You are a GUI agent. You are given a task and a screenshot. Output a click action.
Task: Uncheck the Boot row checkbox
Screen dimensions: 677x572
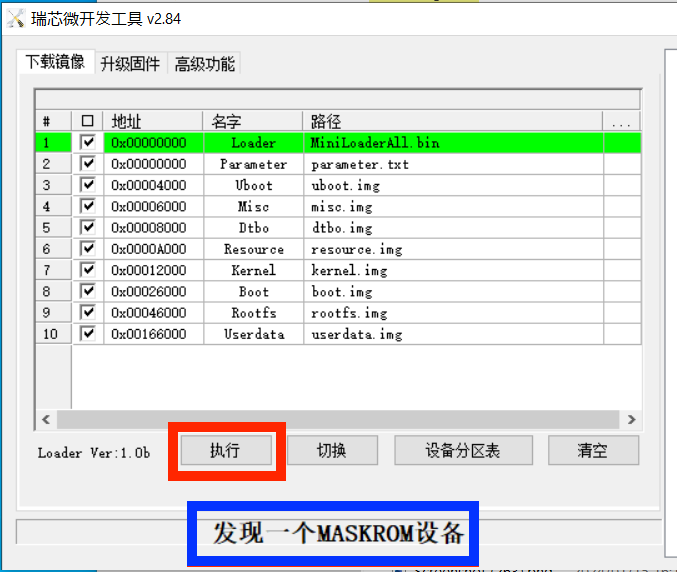tap(88, 291)
